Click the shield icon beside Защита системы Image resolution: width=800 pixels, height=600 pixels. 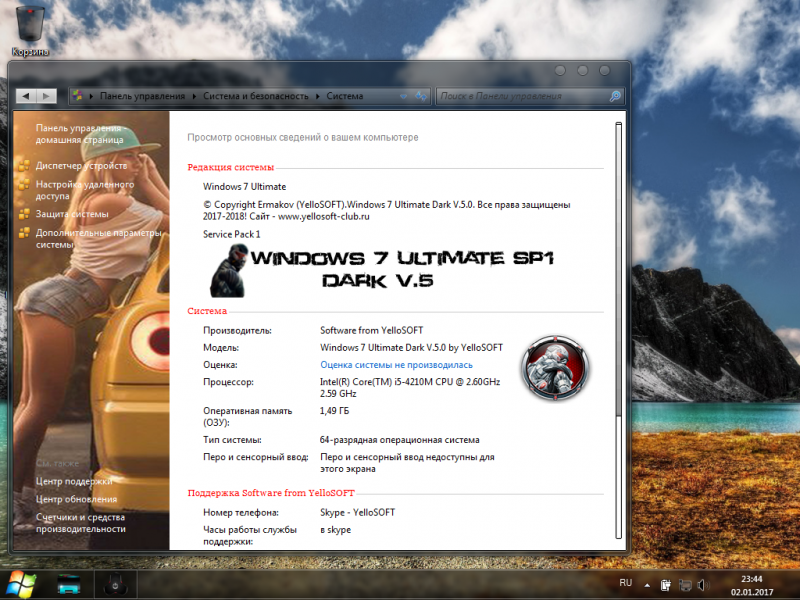pyautogui.click(x=23, y=214)
